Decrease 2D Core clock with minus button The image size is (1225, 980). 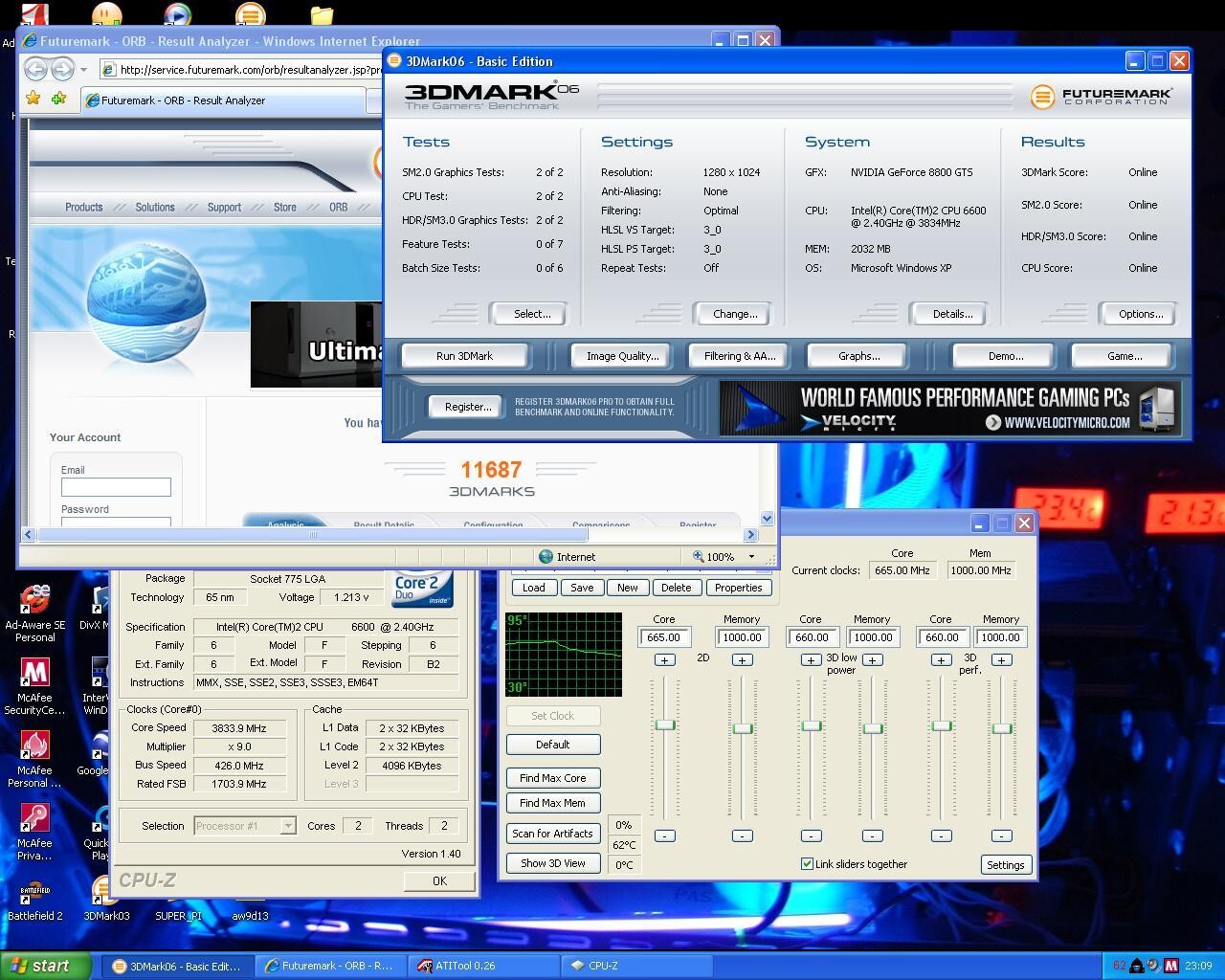pyautogui.click(x=664, y=836)
